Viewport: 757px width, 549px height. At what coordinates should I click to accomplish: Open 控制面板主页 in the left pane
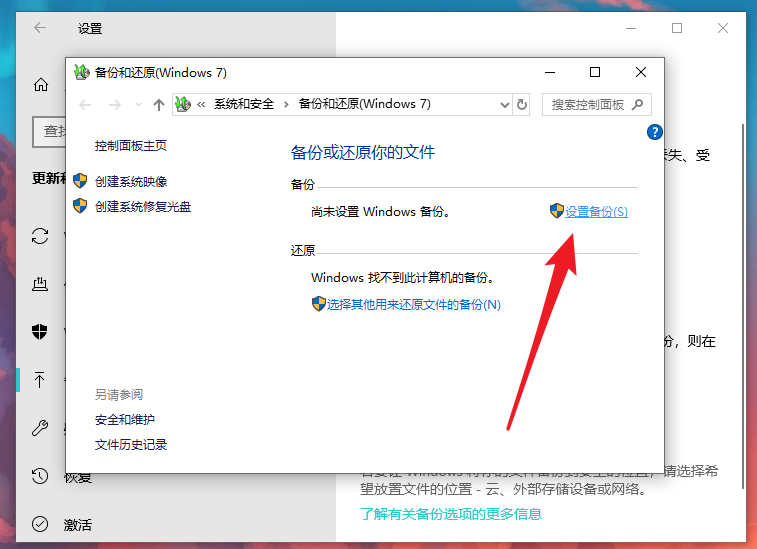pyautogui.click(x=131, y=146)
